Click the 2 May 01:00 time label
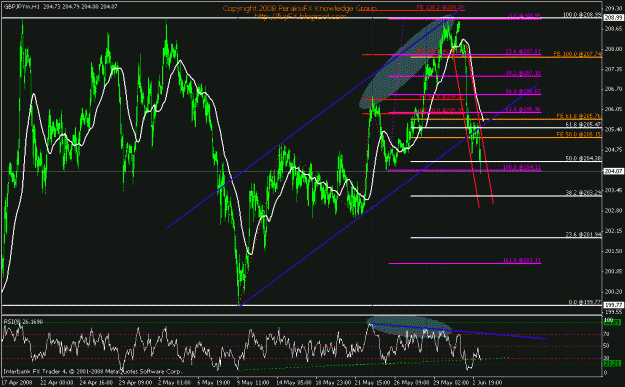625x387 pixels. [174, 383]
